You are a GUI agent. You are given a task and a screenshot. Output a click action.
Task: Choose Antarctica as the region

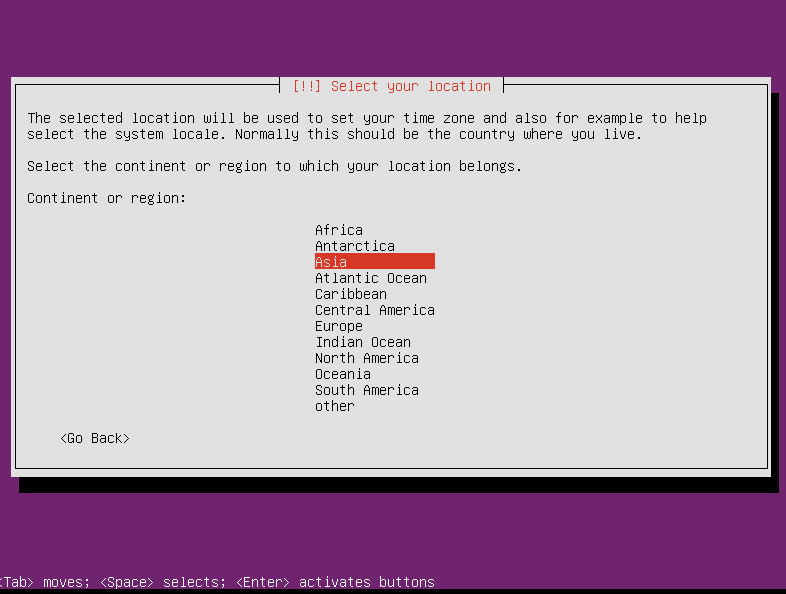pyautogui.click(x=355, y=246)
